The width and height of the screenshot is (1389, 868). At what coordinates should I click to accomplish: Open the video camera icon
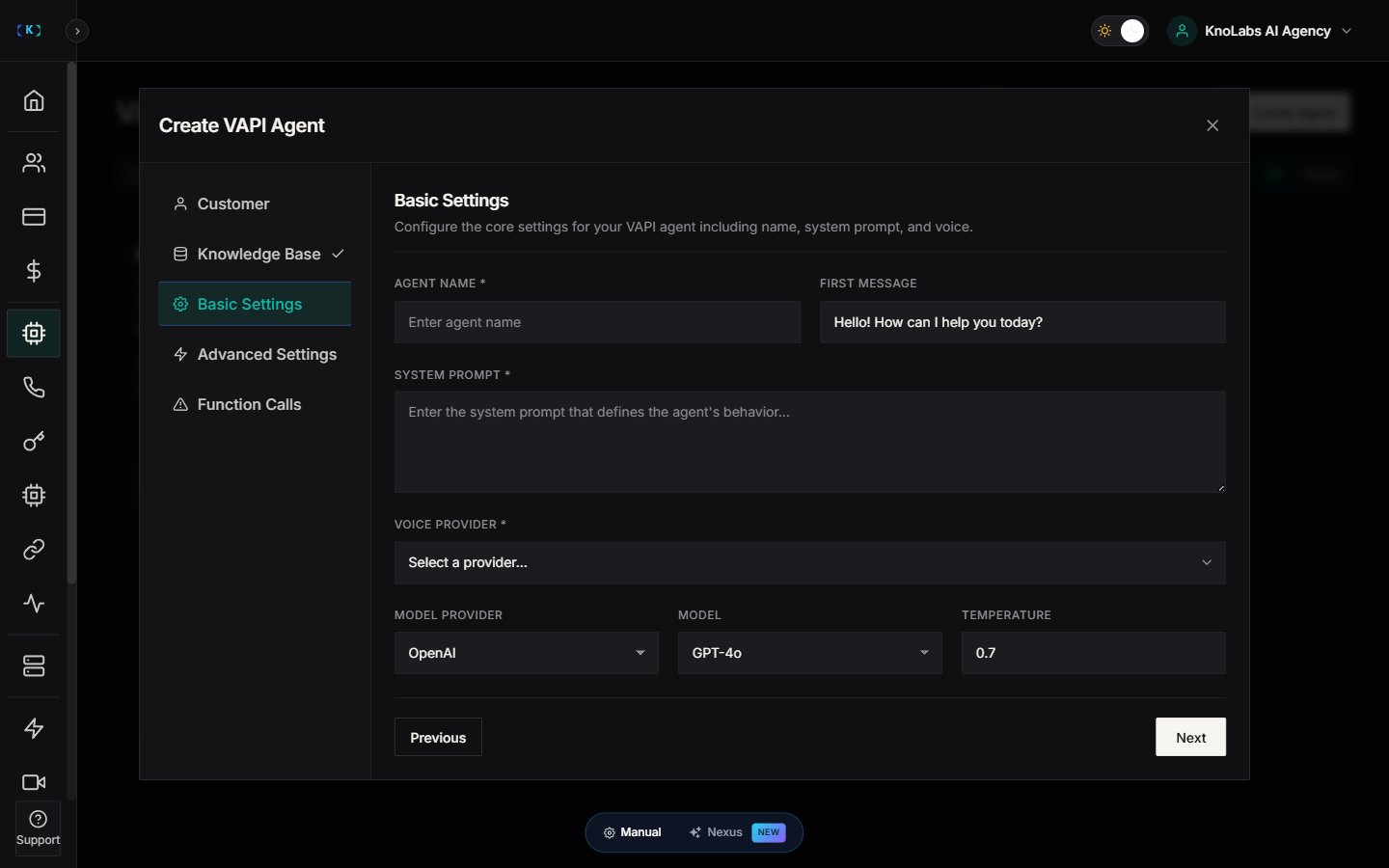[34, 782]
